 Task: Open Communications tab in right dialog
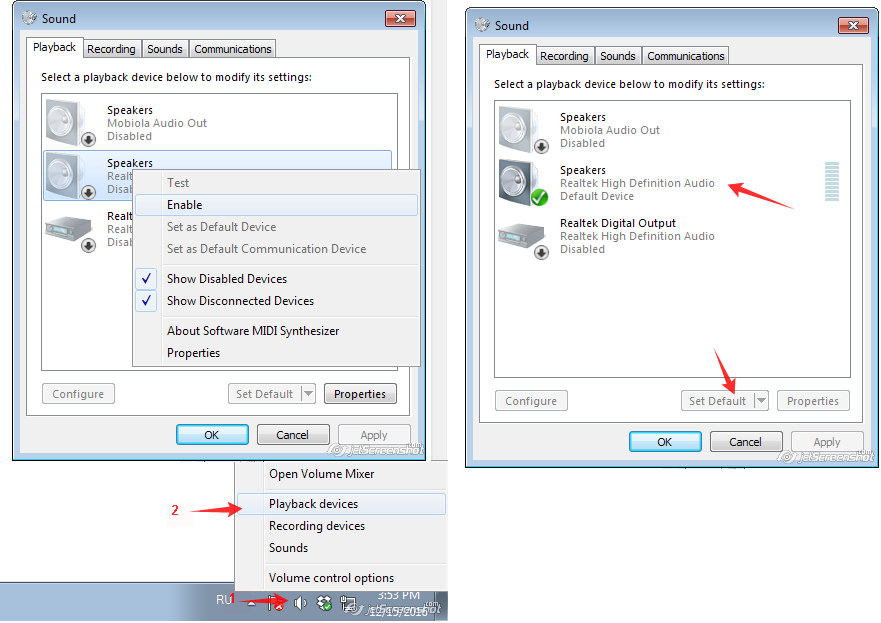pos(685,56)
